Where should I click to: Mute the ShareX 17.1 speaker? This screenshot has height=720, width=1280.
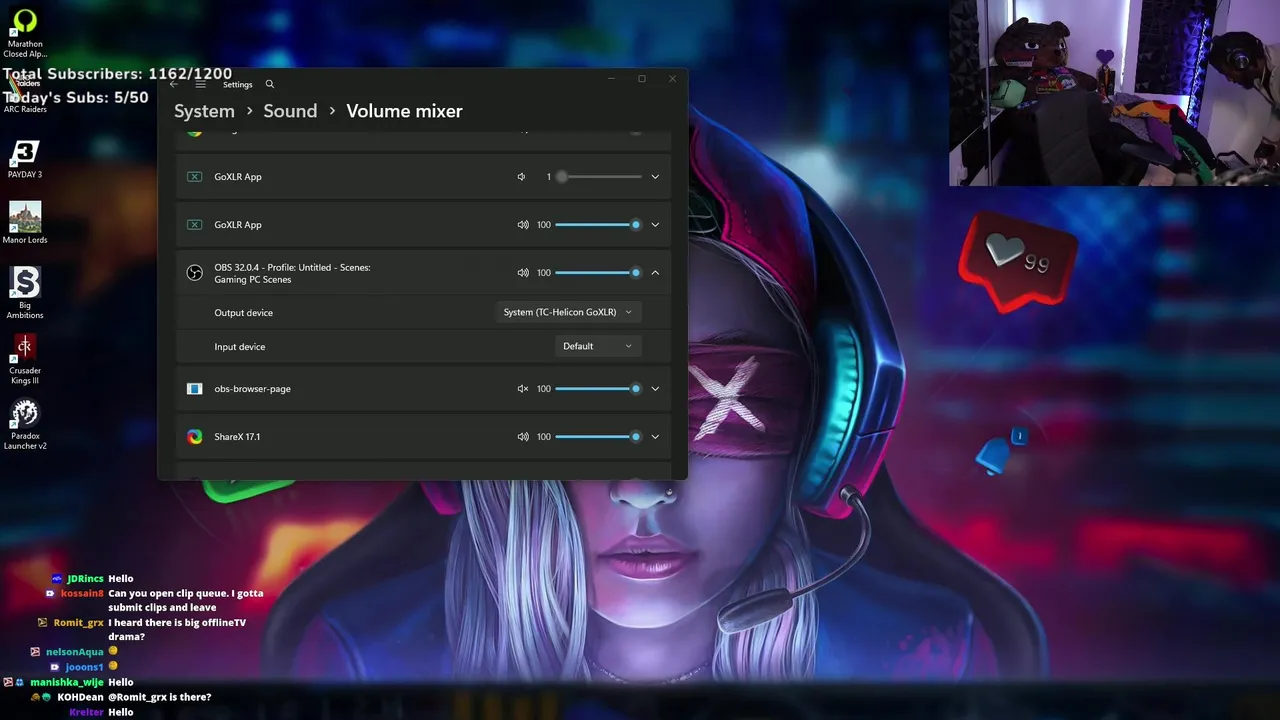coord(522,437)
